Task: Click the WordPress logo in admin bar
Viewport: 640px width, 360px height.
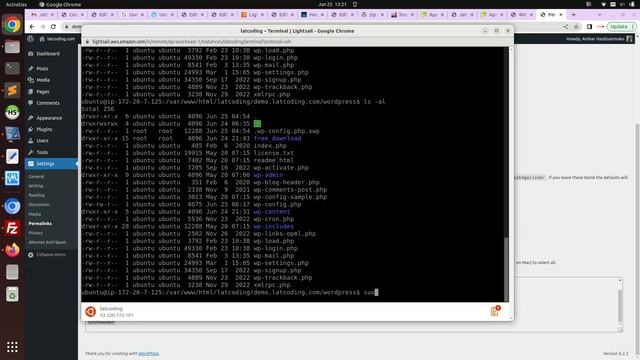Action: (31, 39)
